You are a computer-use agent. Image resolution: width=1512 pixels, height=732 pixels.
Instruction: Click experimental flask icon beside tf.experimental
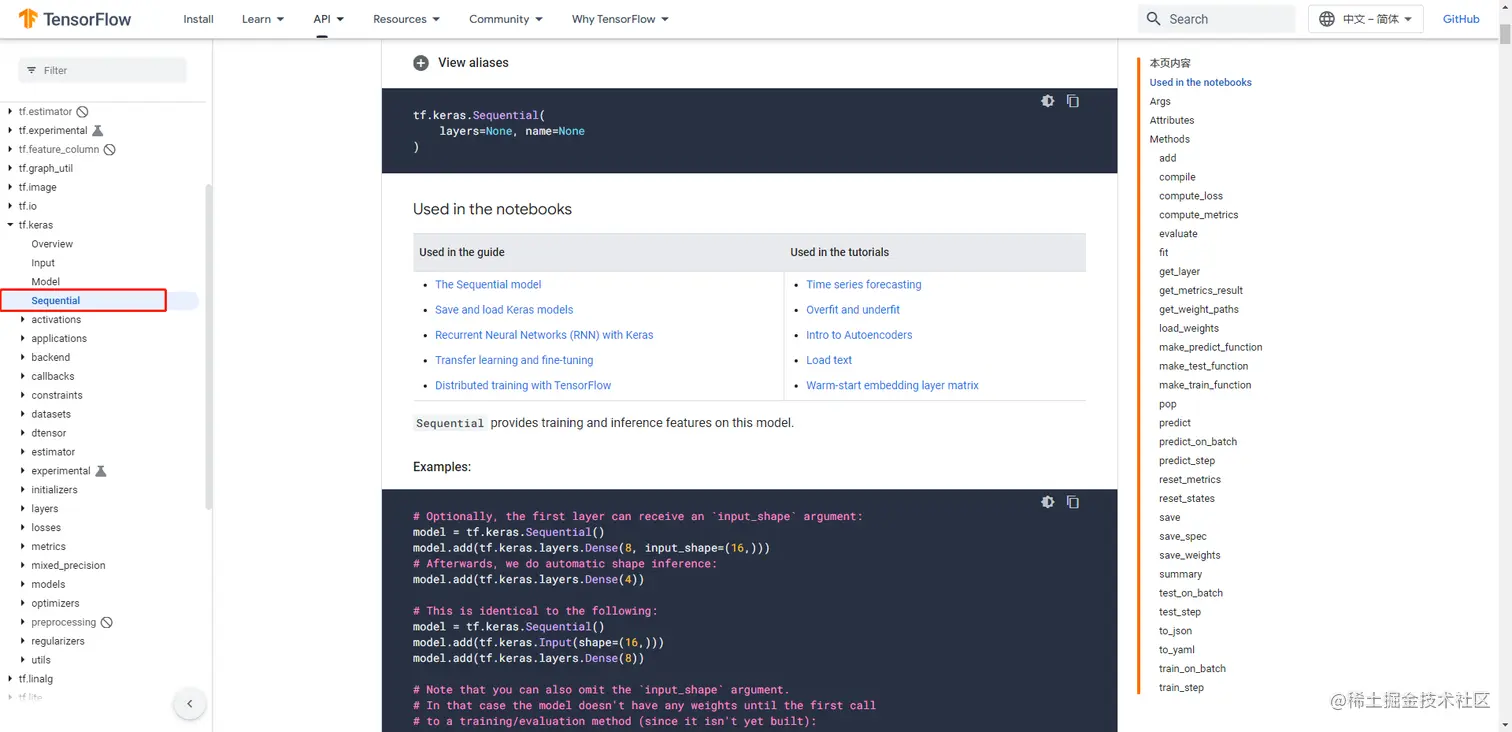(98, 131)
